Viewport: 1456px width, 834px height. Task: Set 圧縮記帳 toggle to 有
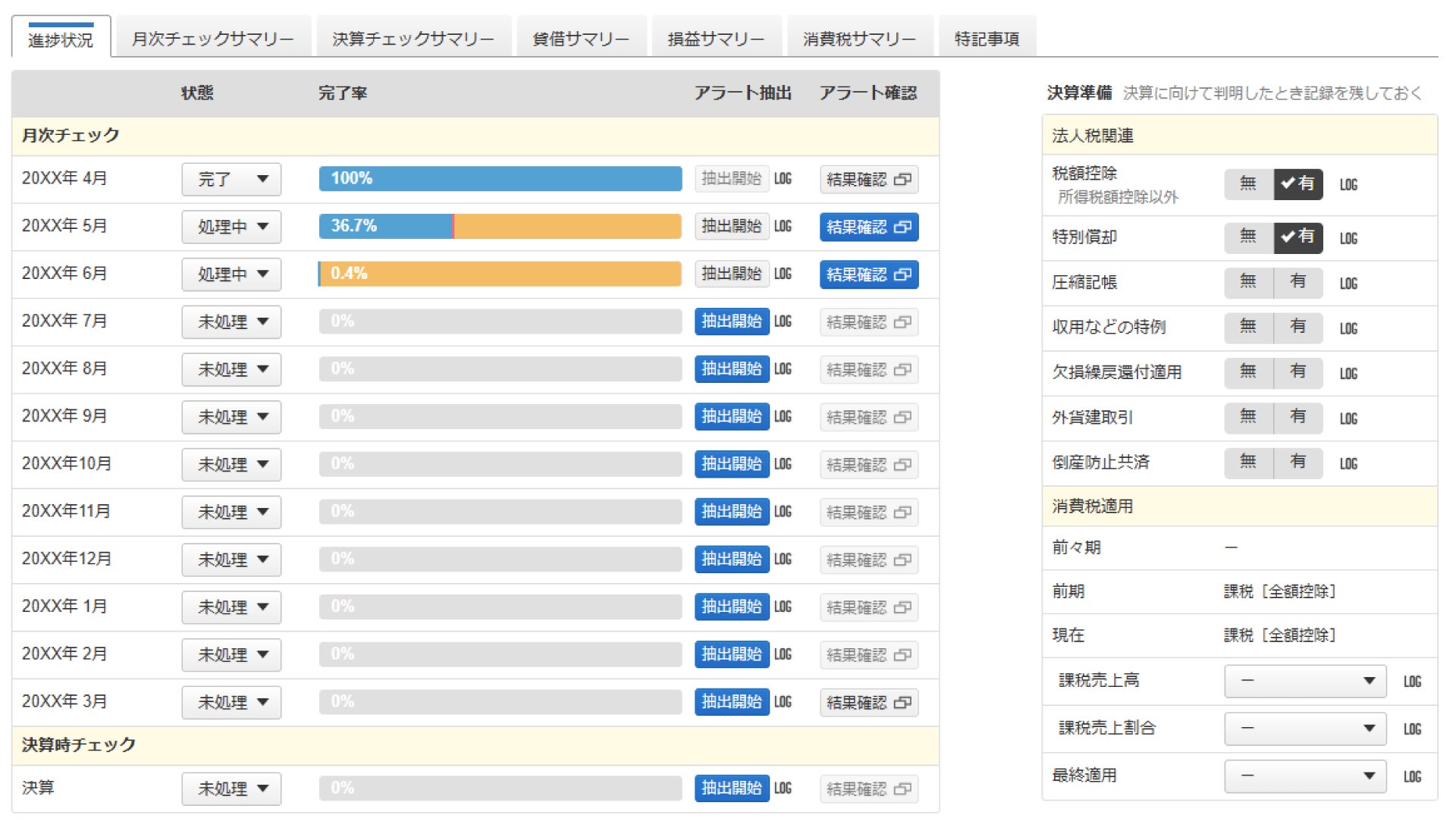[x=1298, y=282]
